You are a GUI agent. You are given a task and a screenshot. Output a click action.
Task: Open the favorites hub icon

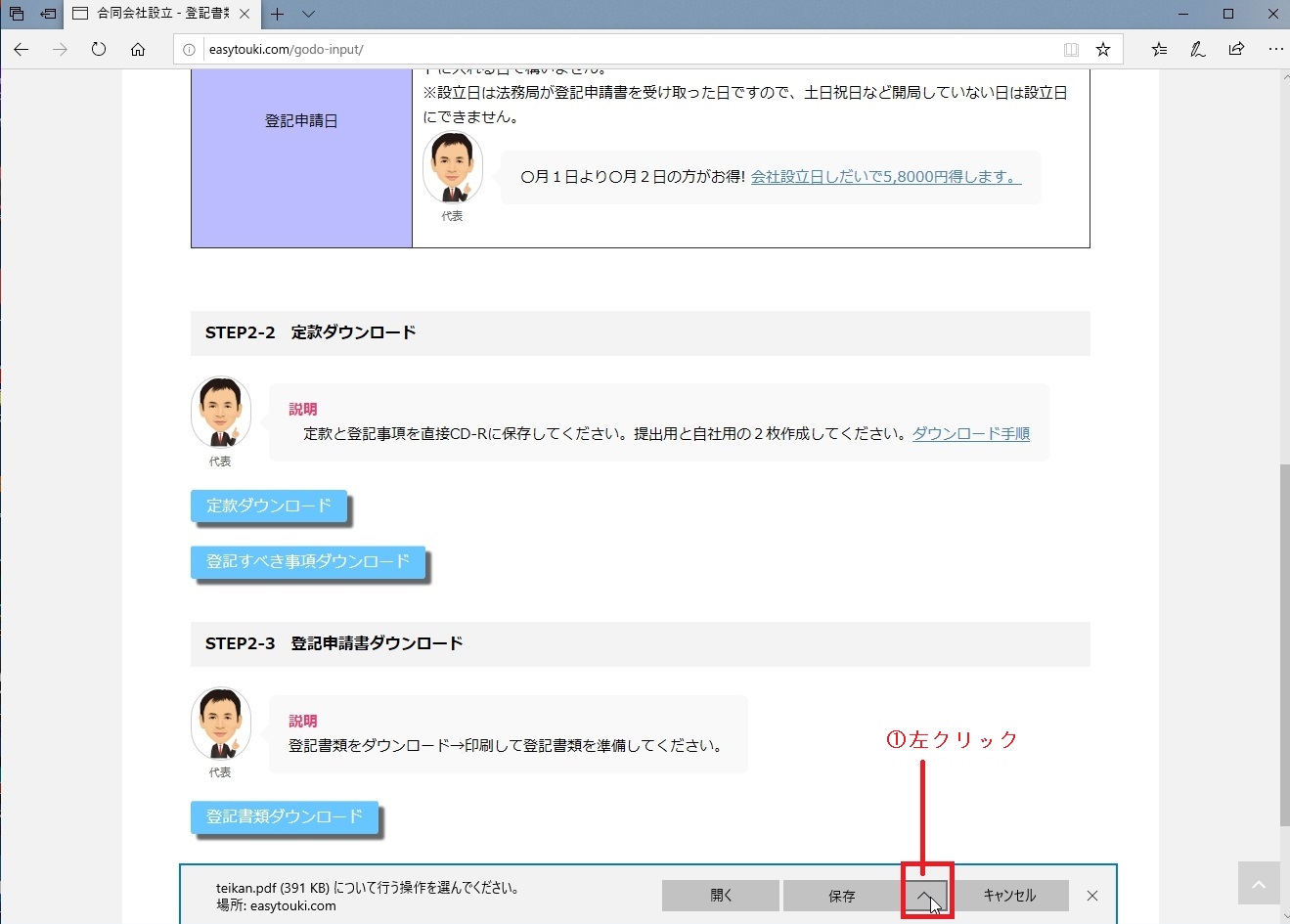point(1159,49)
